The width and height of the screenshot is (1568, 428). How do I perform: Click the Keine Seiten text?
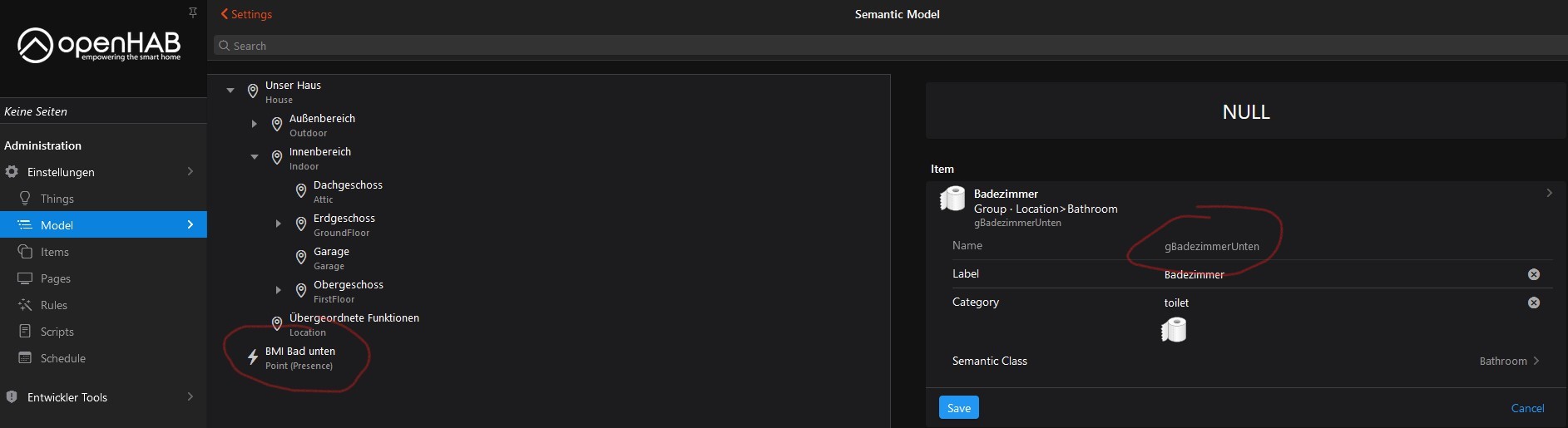click(x=36, y=111)
